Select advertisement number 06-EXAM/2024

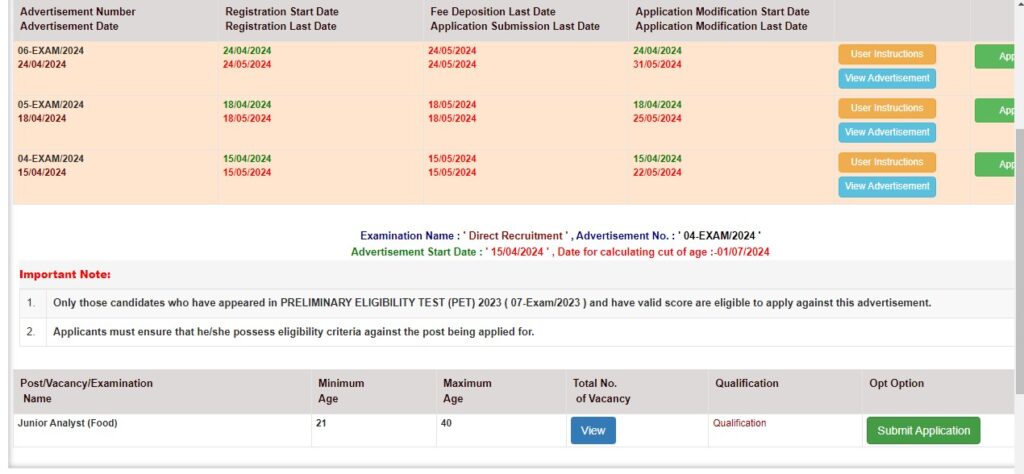point(51,51)
